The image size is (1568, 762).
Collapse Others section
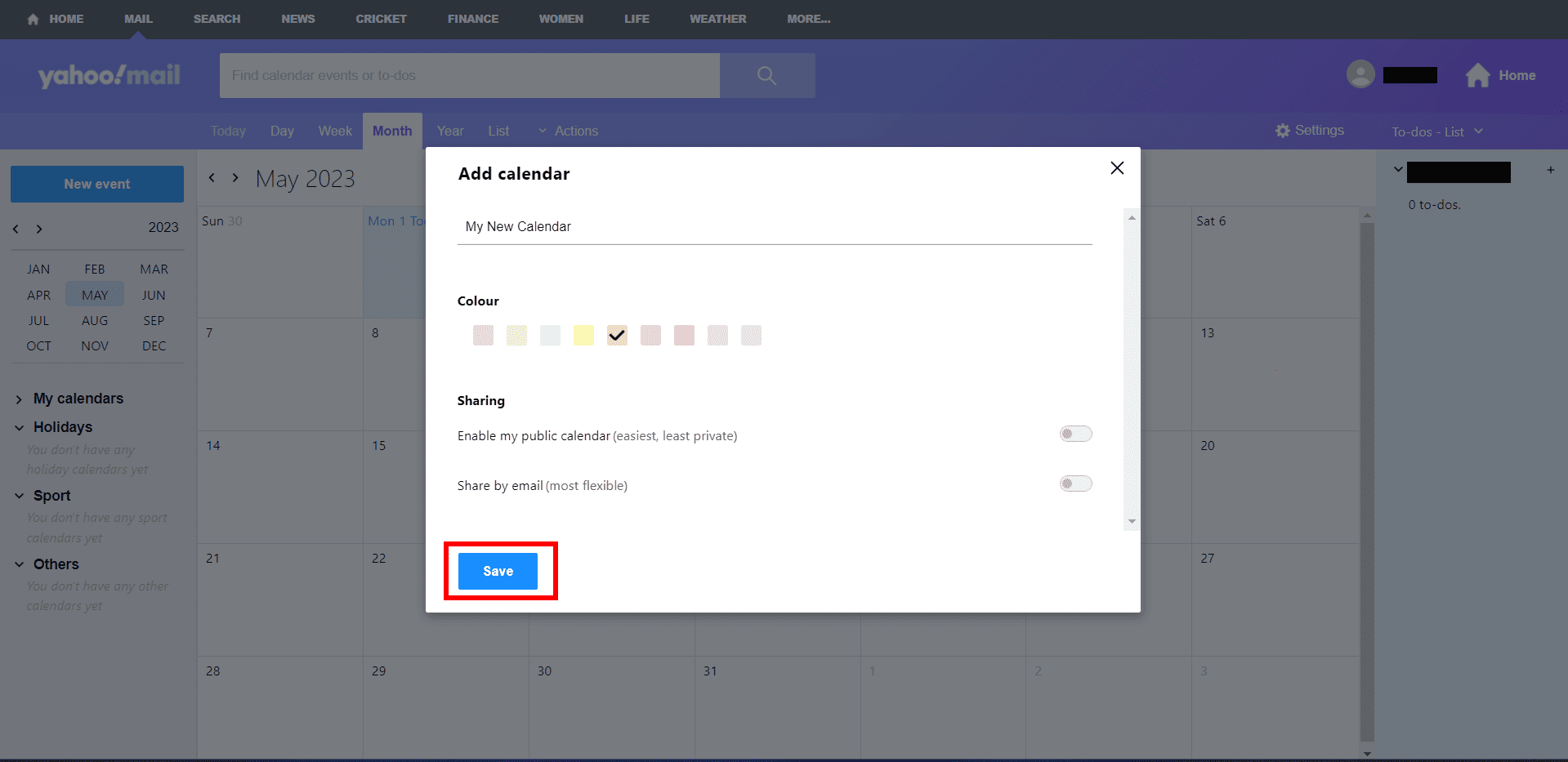click(x=19, y=564)
